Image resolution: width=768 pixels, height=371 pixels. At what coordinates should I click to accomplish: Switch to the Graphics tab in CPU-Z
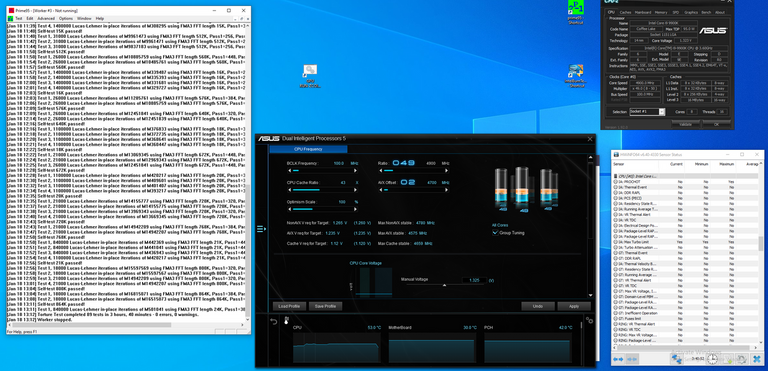click(691, 12)
